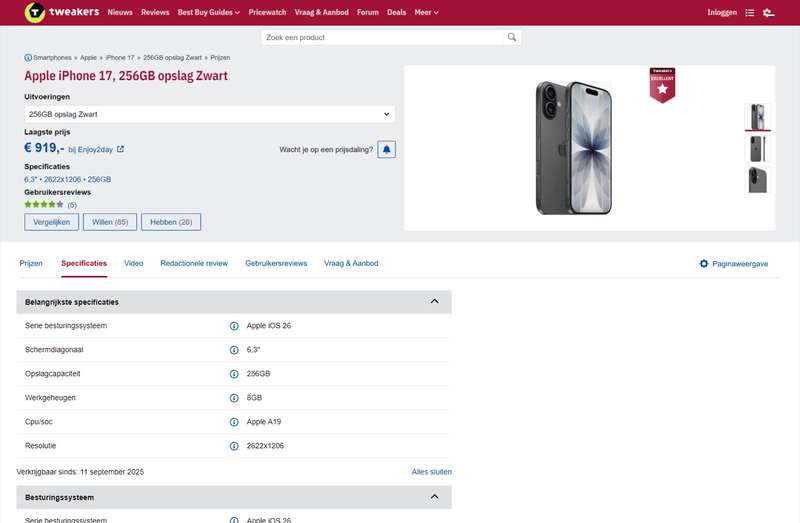Click the Willen (85) button
800x523 pixels.
click(110, 222)
